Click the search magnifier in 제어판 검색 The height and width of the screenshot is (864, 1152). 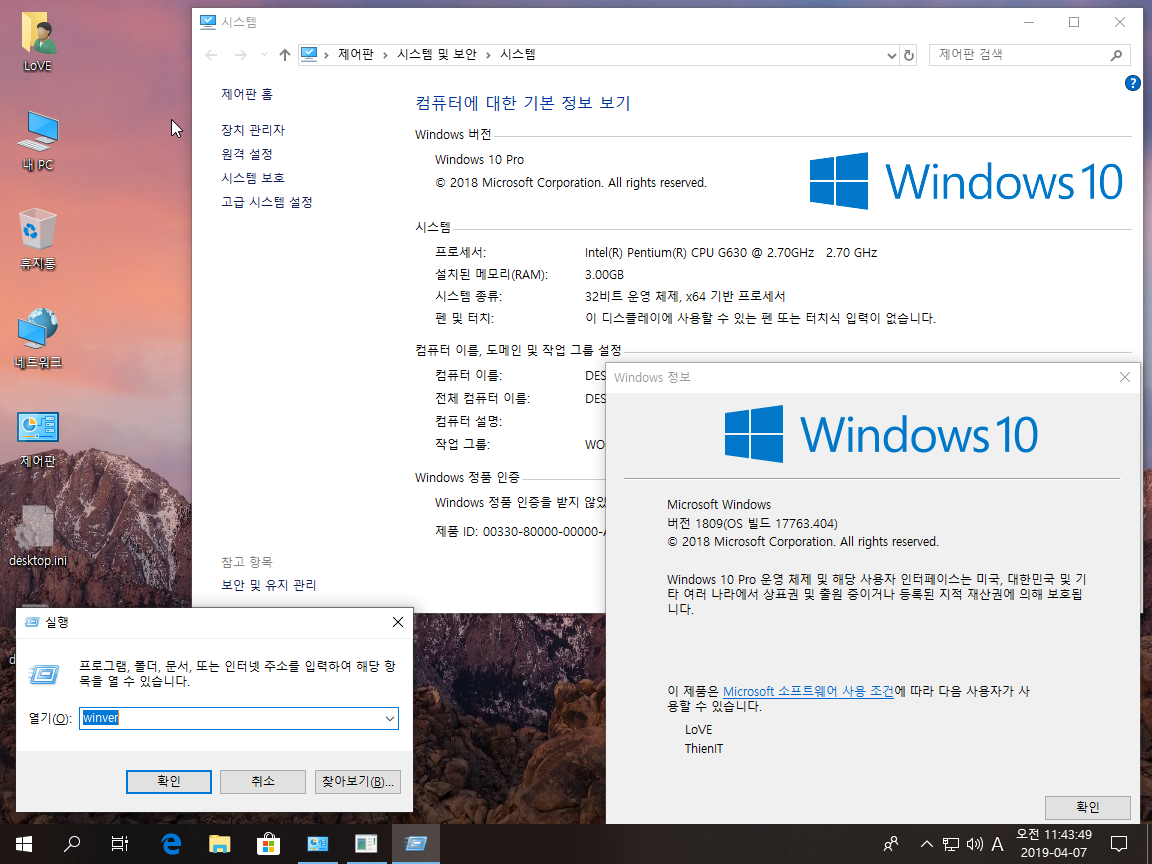tap(1116, 55)
